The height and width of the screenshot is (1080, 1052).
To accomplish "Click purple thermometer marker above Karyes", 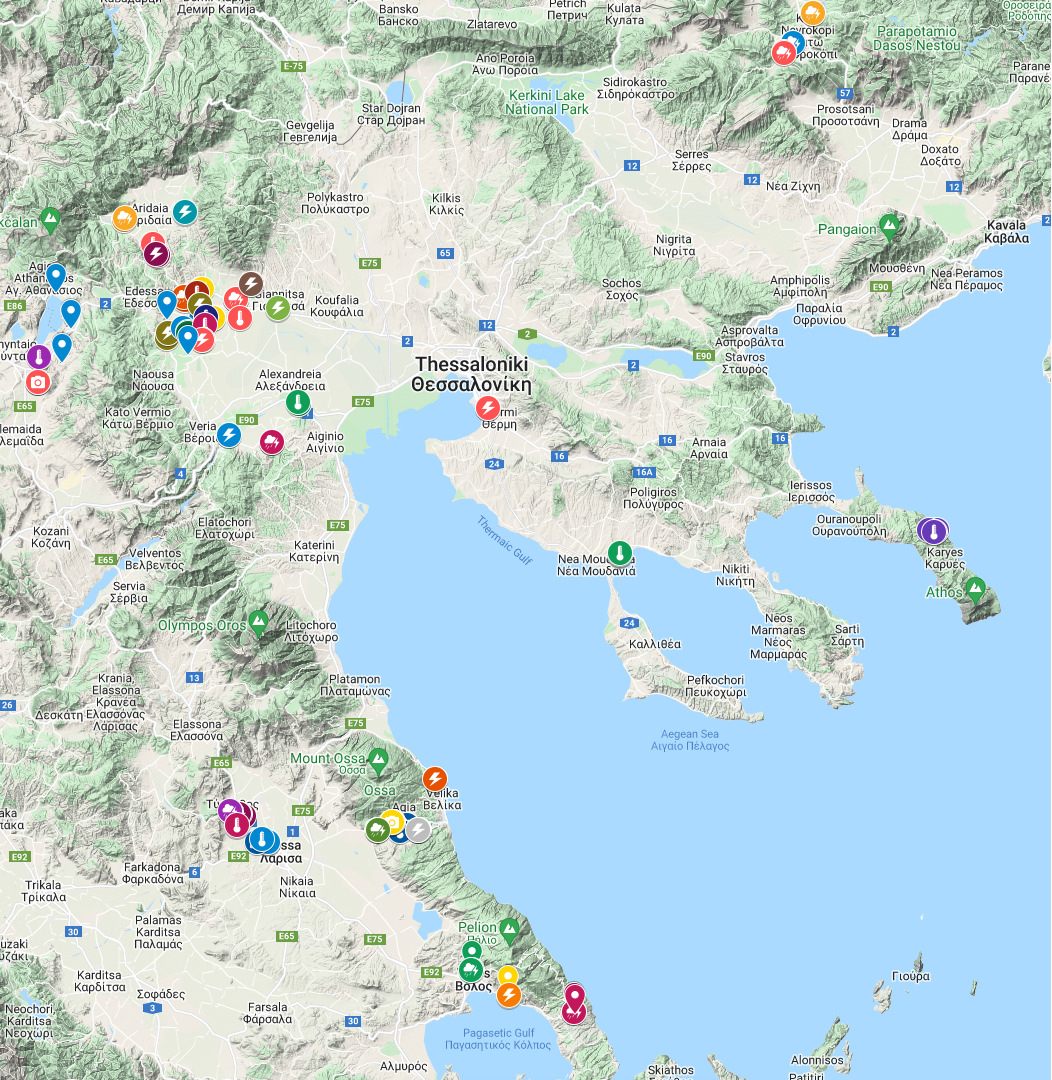I will tap(934, 531).
